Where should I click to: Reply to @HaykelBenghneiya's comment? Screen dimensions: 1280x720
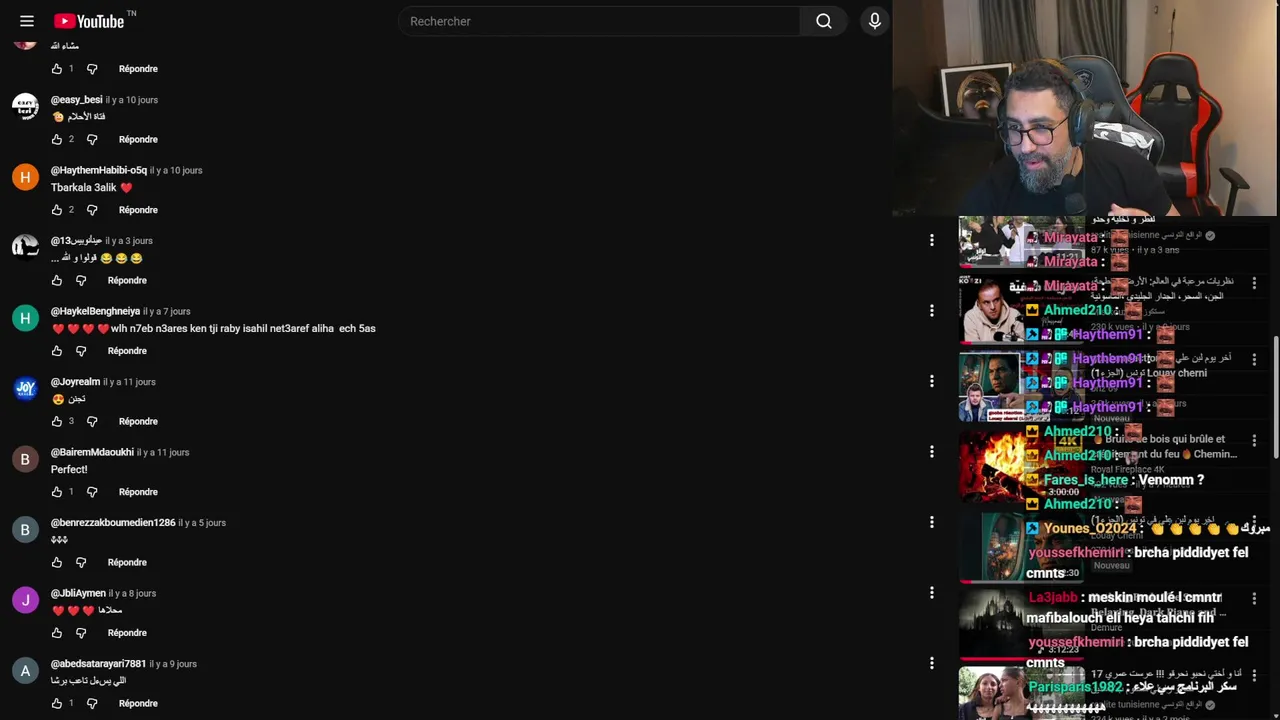(x=127, y=351)
